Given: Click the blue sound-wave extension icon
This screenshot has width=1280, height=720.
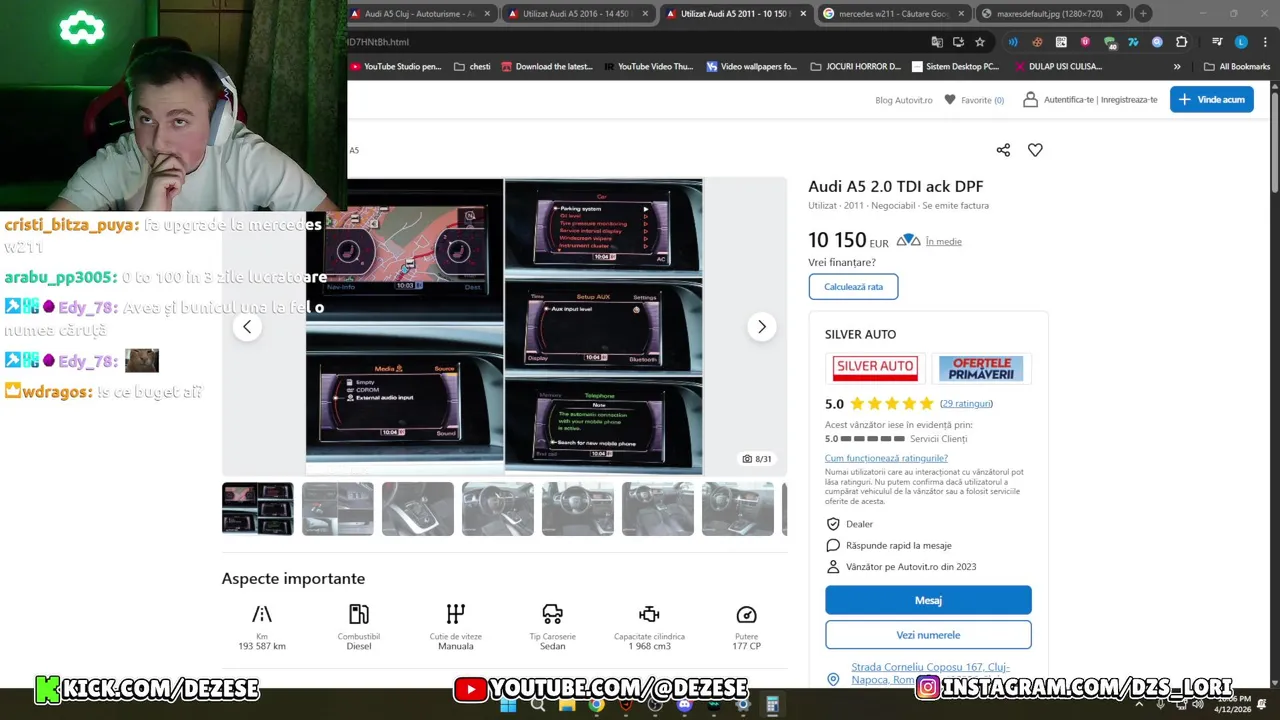Looking at the screenshot, I should [x=1013, y=42].
